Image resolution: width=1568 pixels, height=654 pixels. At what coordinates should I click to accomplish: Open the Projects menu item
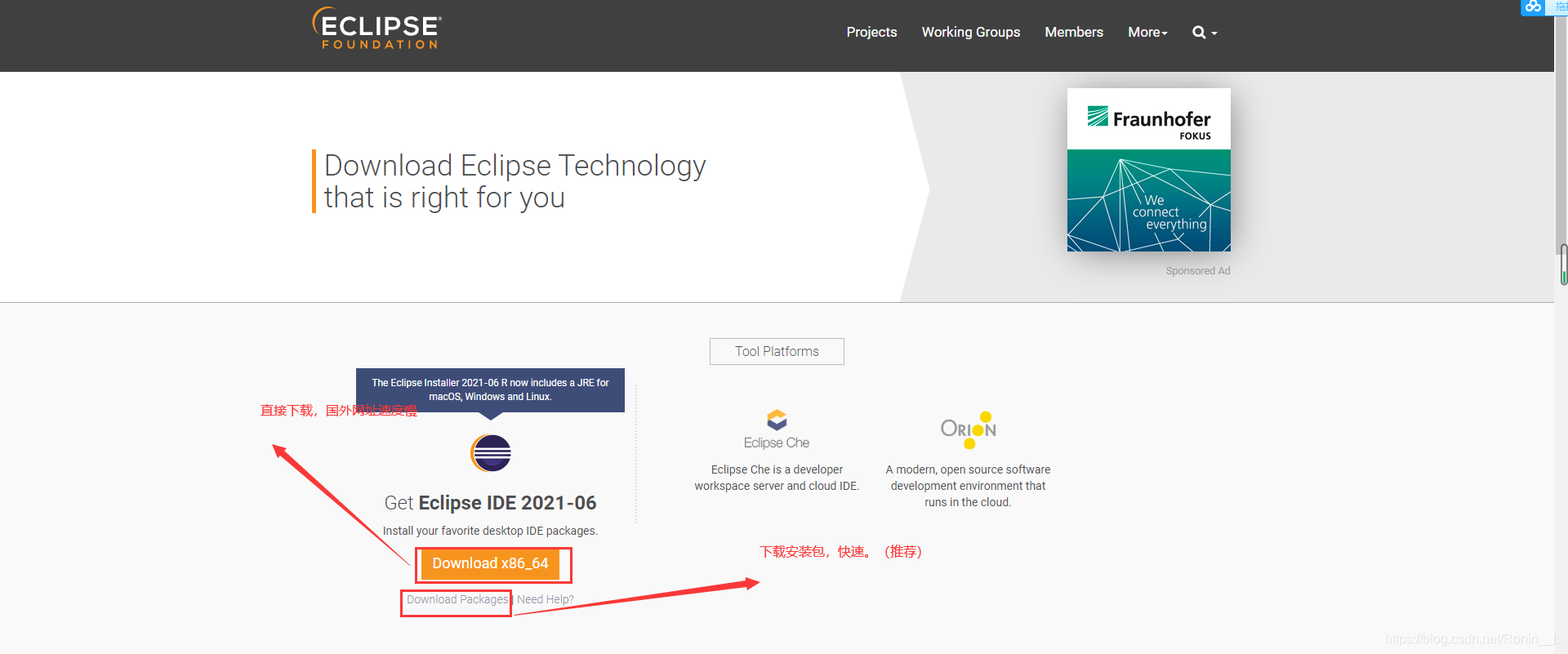point(871,33)
